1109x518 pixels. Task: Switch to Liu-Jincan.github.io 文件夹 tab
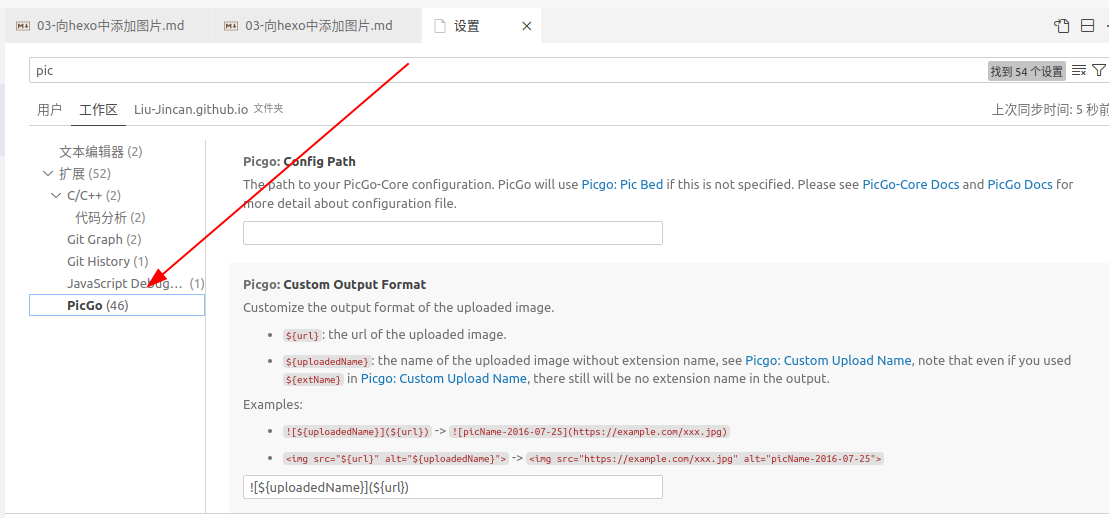(x=209, y=110)
